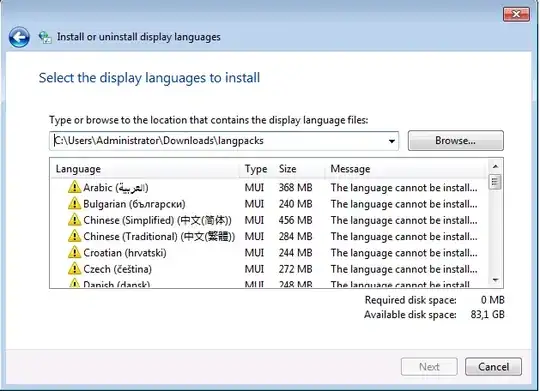Select the Czech (čeština) row
The image size is (540, 391).
269,269
